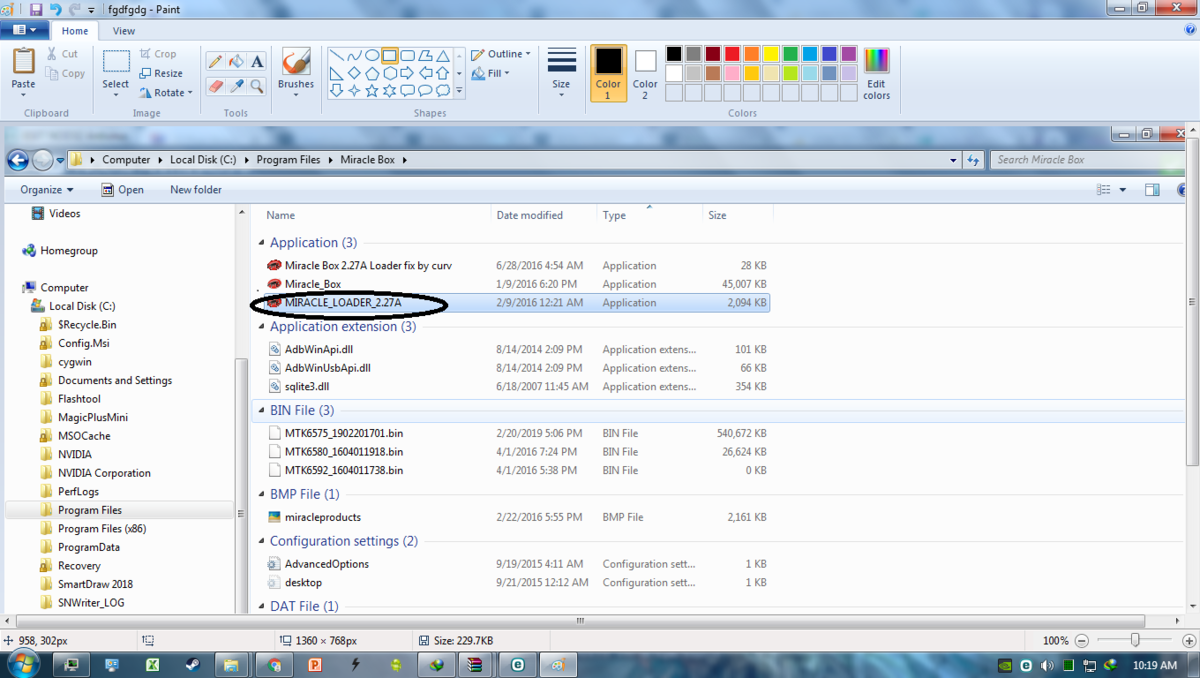Click the Windows Start button
Viewport: 1200px width, 678px height.
coord(22,664)
